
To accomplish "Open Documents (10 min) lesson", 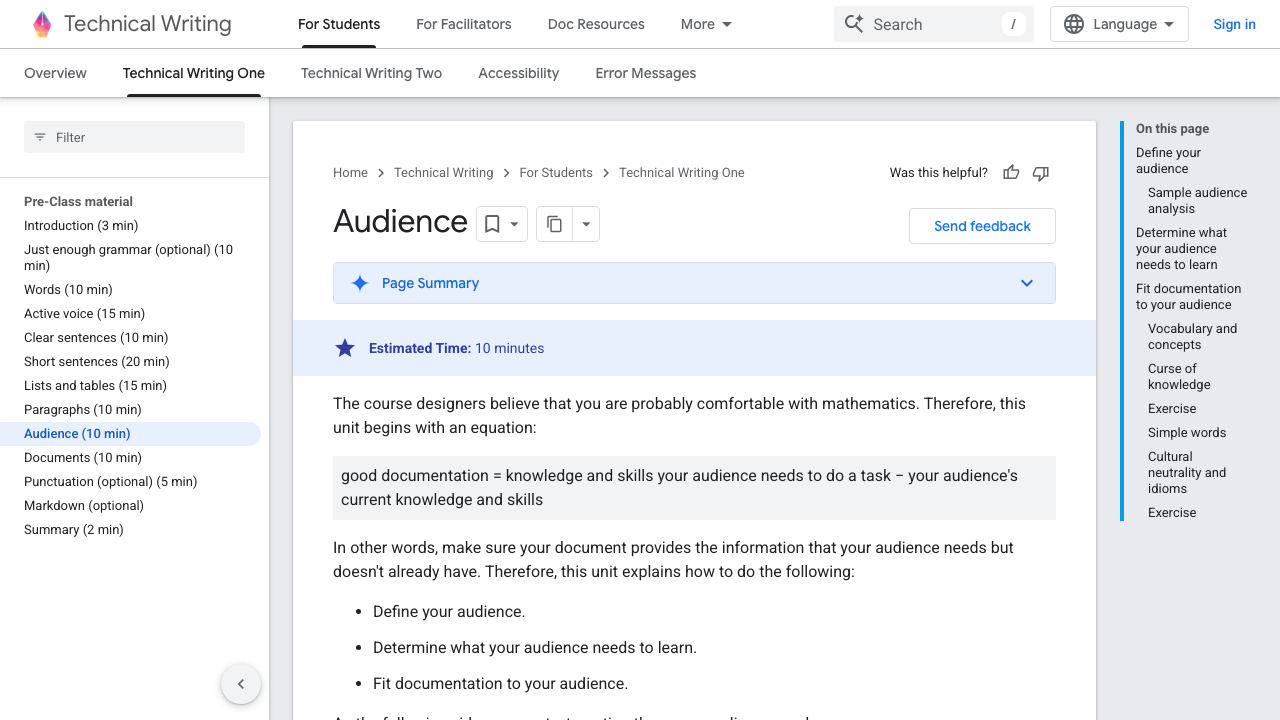I will (83, 458).
